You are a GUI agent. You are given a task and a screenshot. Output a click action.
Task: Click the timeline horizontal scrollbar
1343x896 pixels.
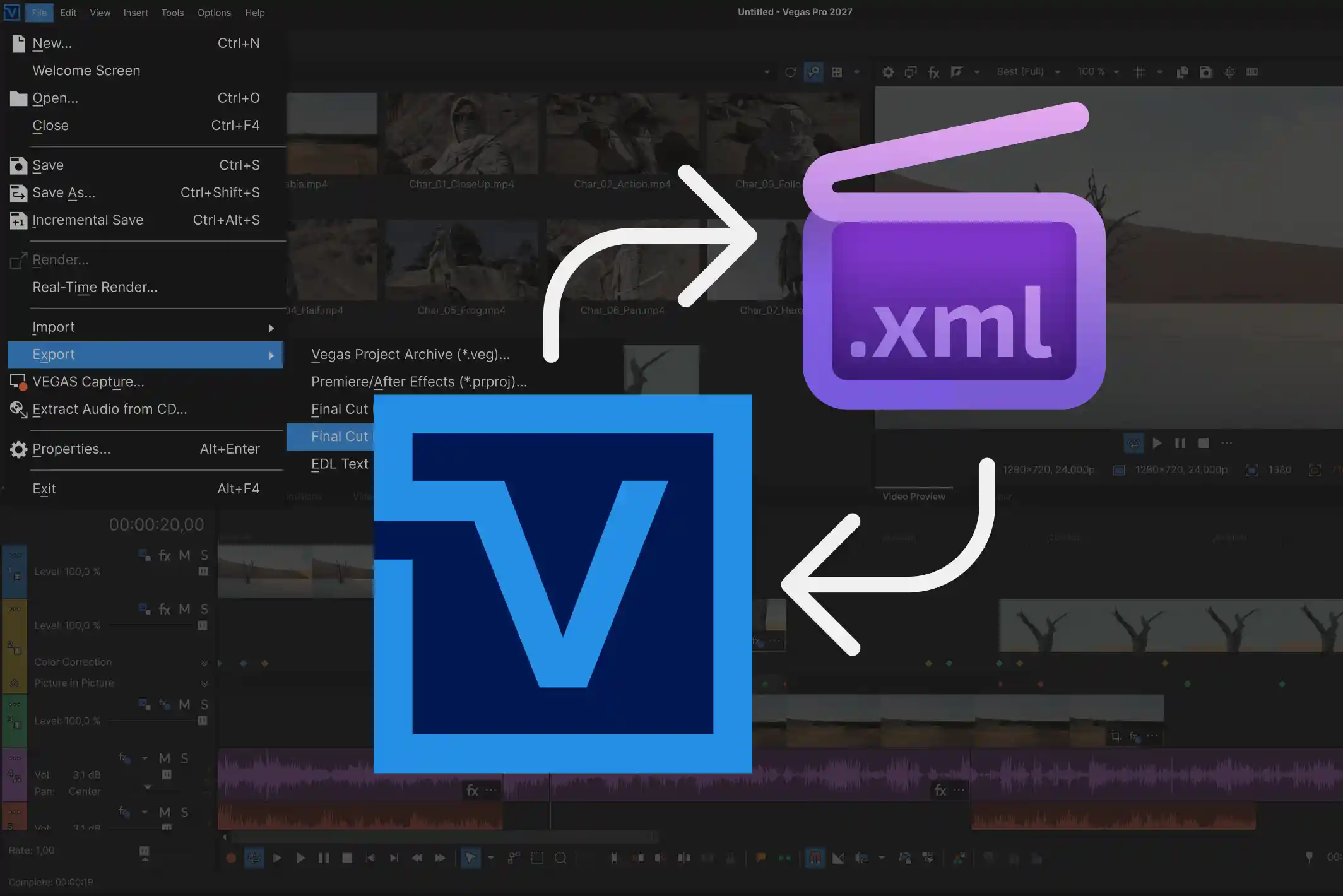[x=445, y=837]
